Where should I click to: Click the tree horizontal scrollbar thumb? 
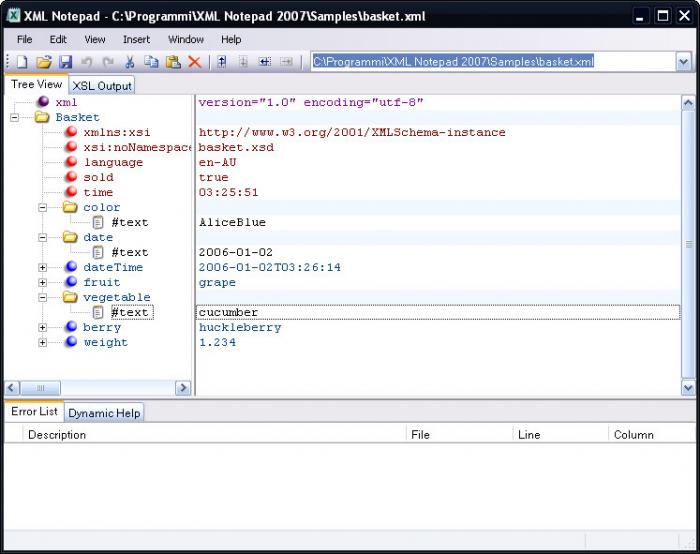(41, 387)
